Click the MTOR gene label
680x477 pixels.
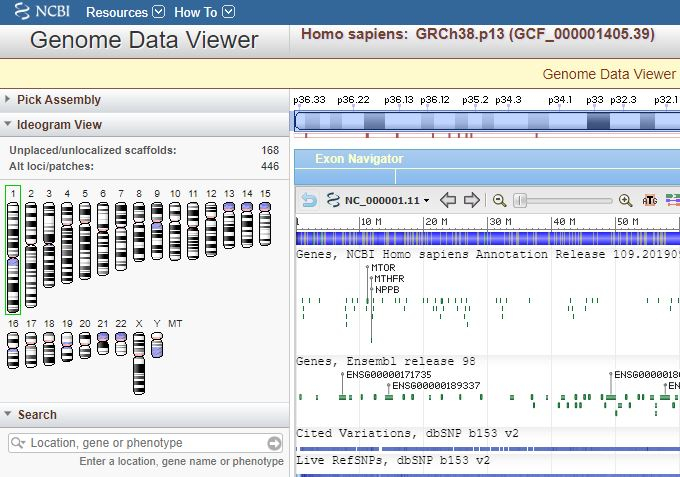383,268
